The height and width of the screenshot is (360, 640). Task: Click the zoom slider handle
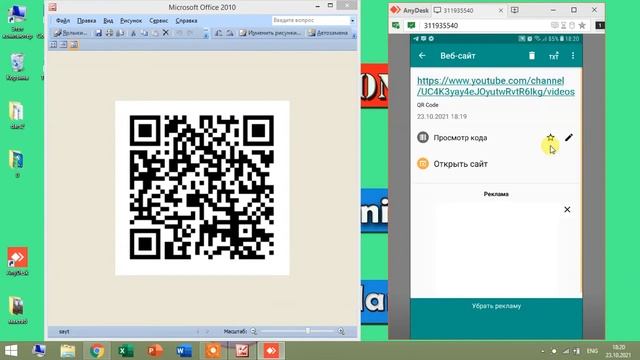coord(308,331)
